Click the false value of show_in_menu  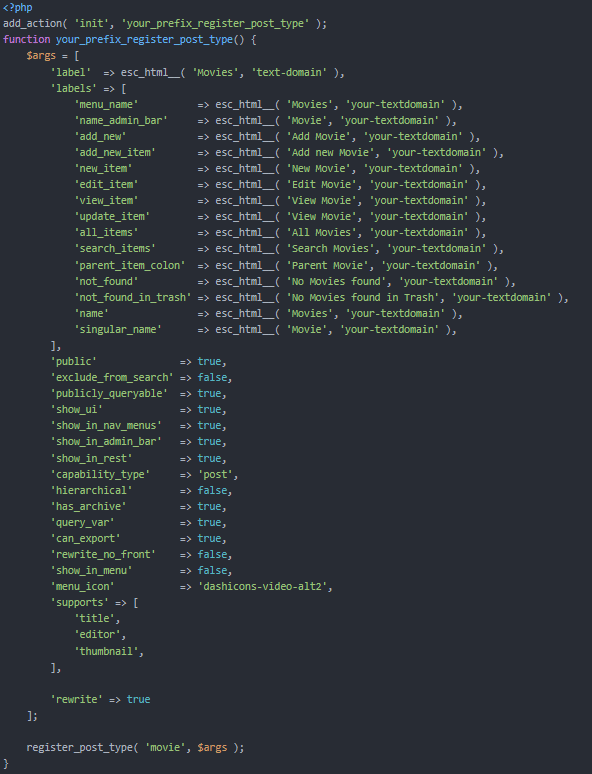tap(212, 570)
